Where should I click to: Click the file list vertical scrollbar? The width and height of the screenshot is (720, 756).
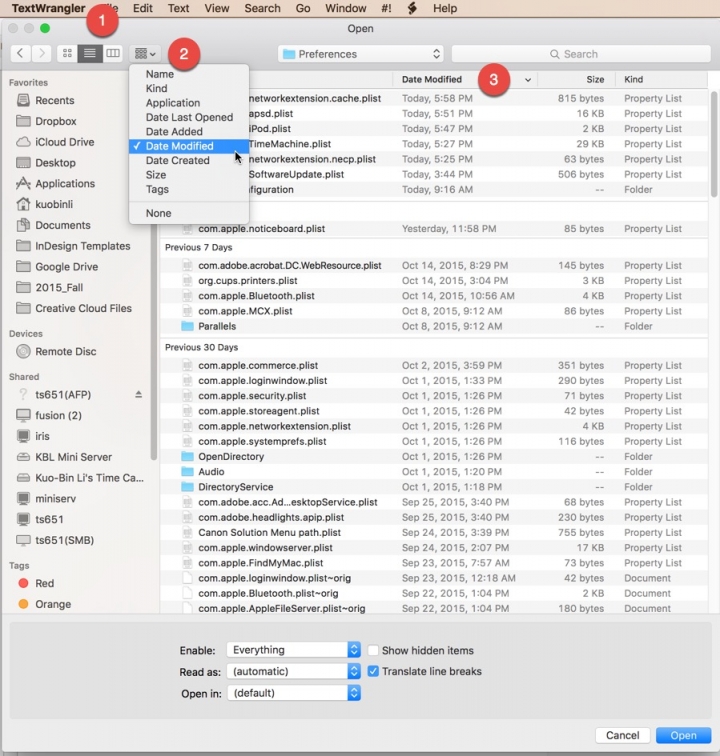point(714,144)
